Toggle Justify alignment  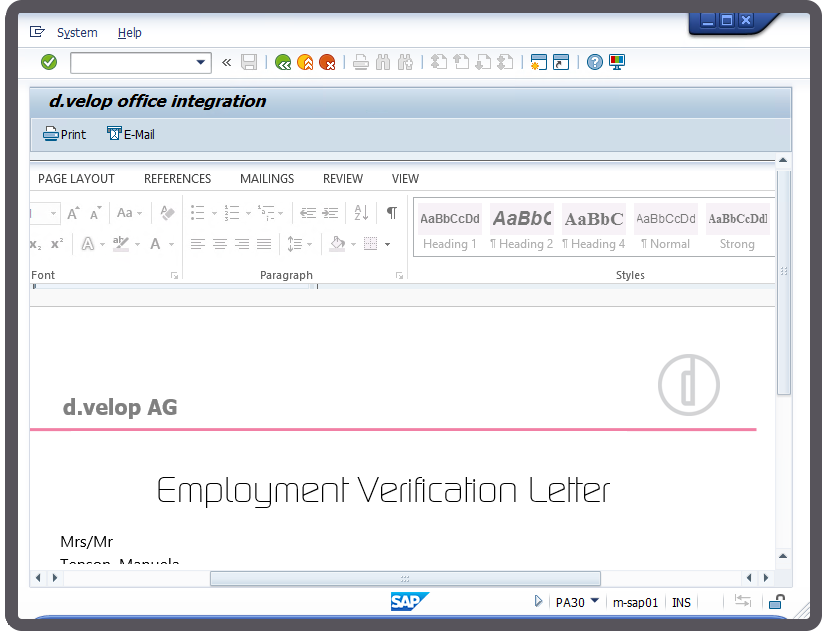(264, 244)
